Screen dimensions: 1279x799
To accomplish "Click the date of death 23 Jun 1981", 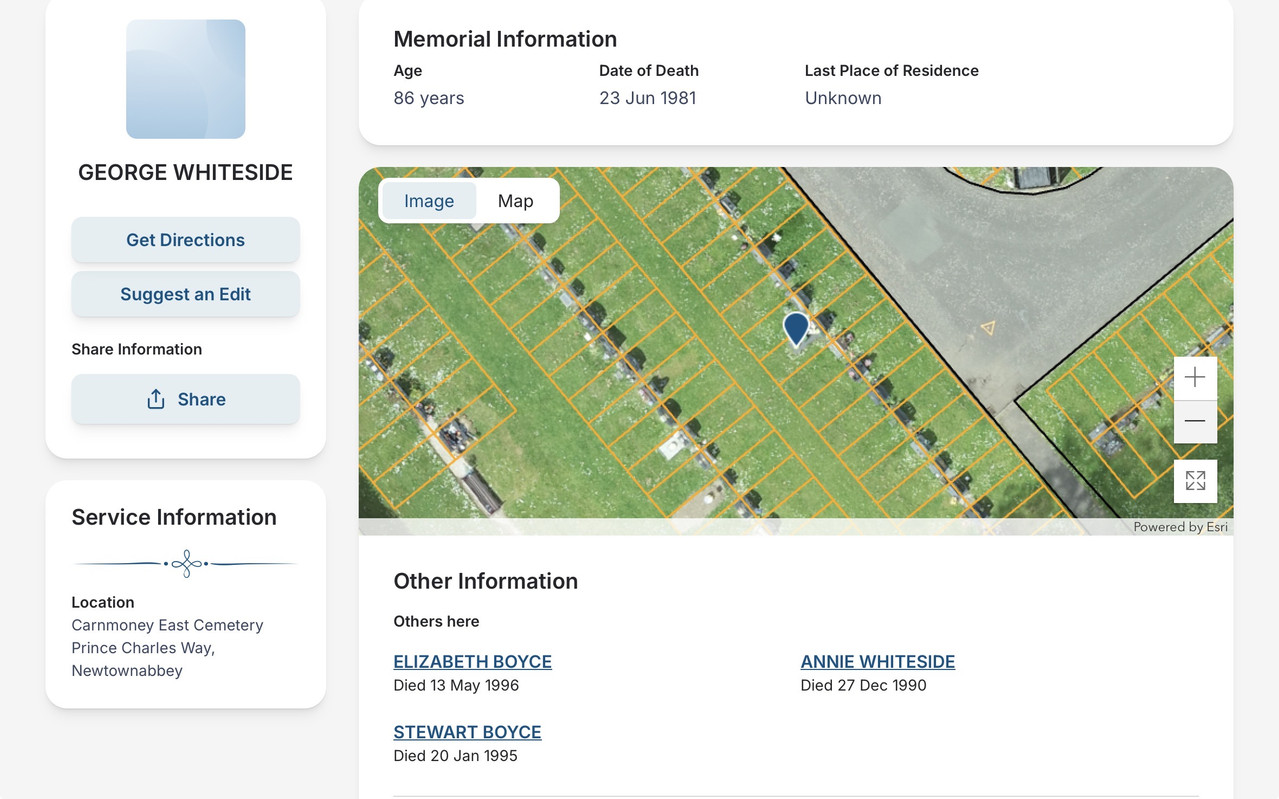I will click(648, 98).
